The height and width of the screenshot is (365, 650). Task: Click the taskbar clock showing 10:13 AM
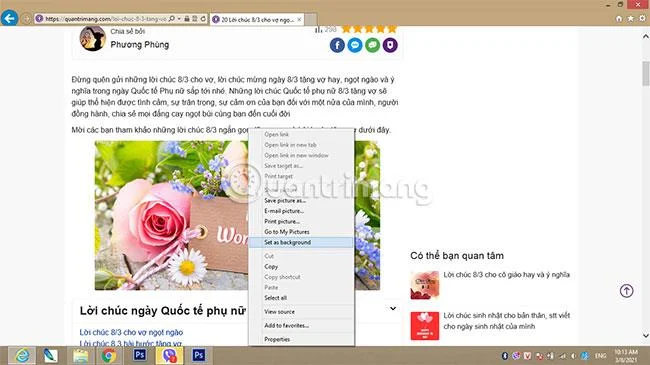626,355
